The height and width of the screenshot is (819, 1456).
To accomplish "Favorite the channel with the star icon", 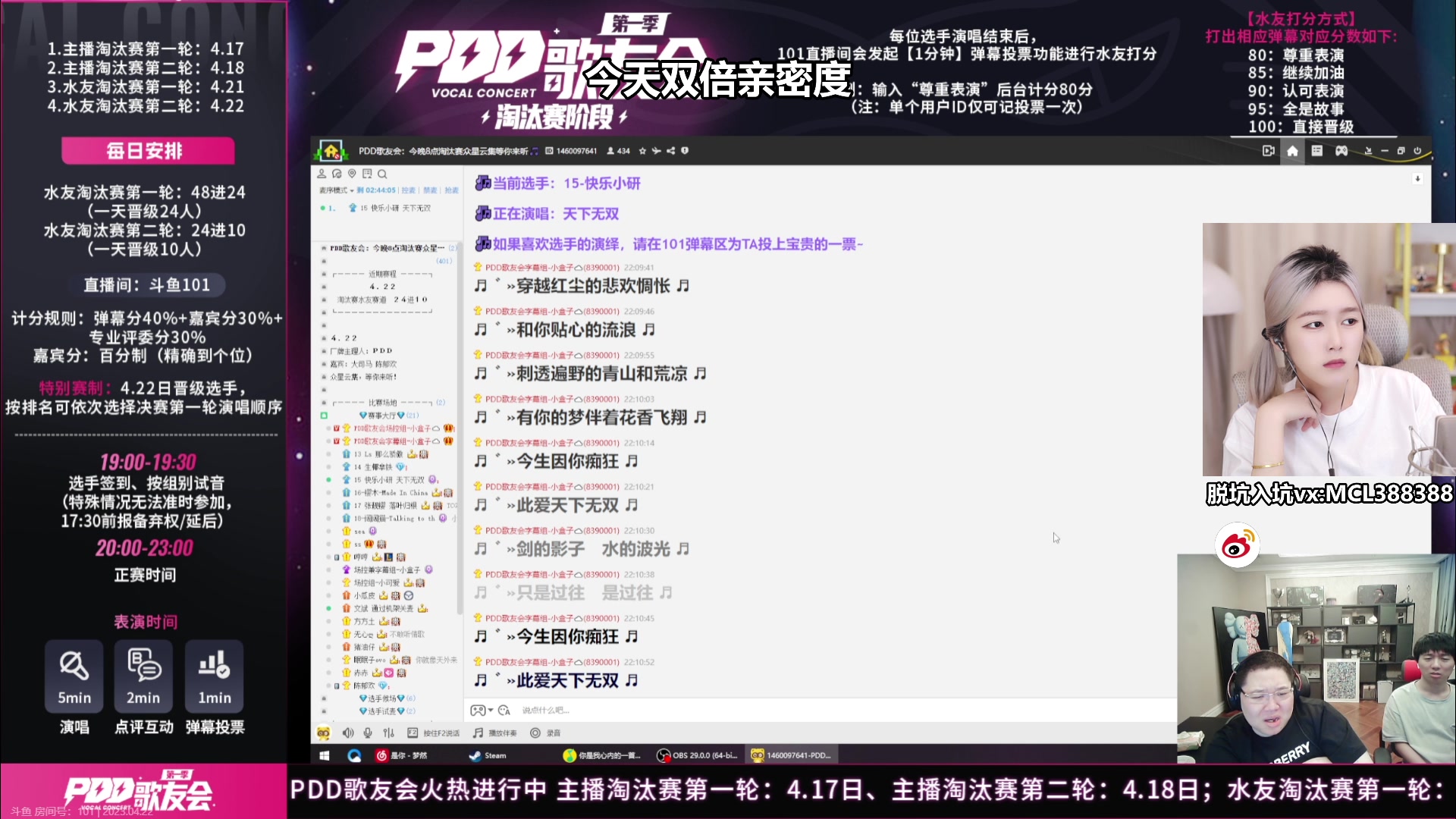I will (x=642, y=151).
